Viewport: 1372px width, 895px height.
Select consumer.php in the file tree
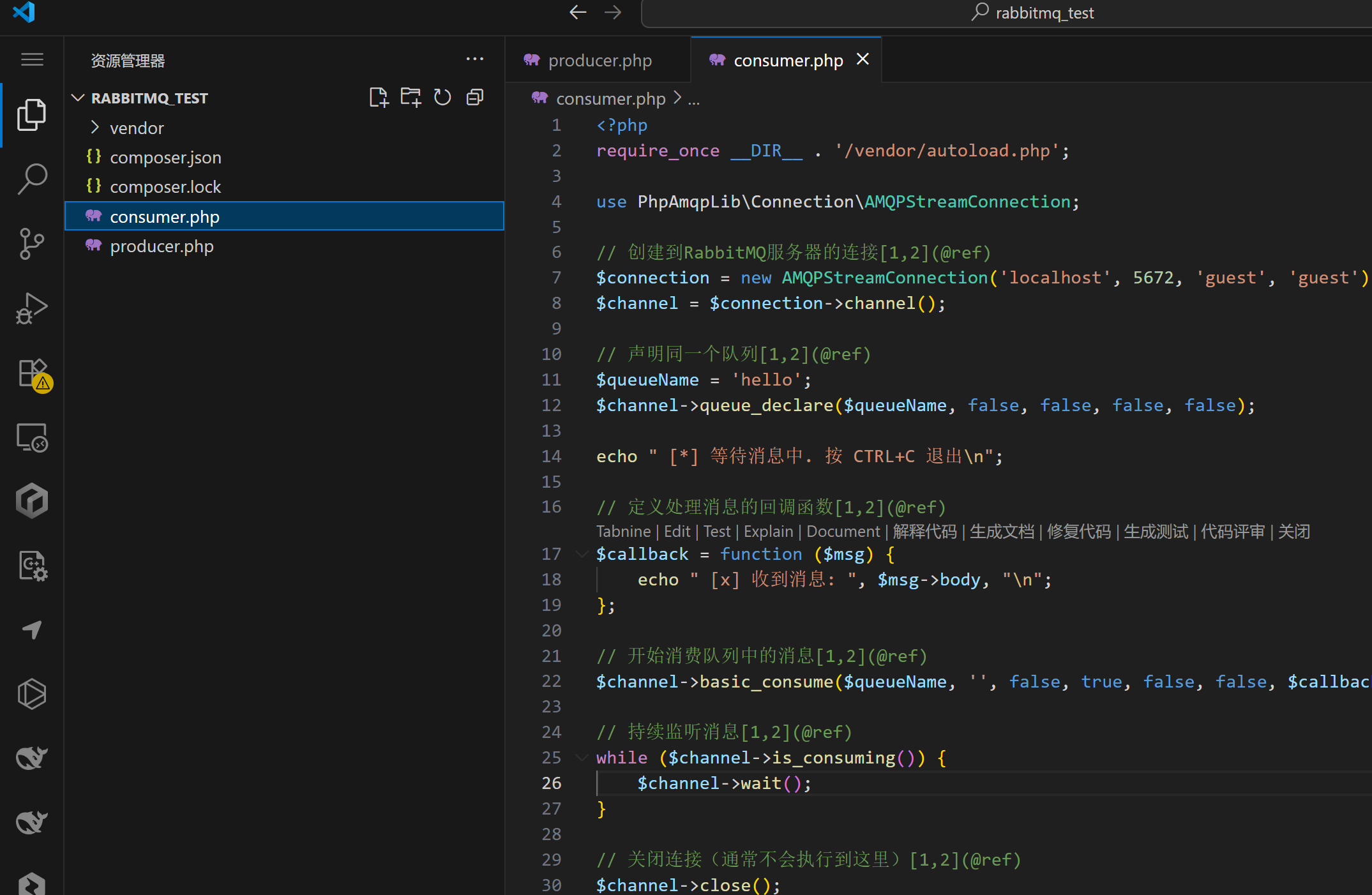click(284, 216)
